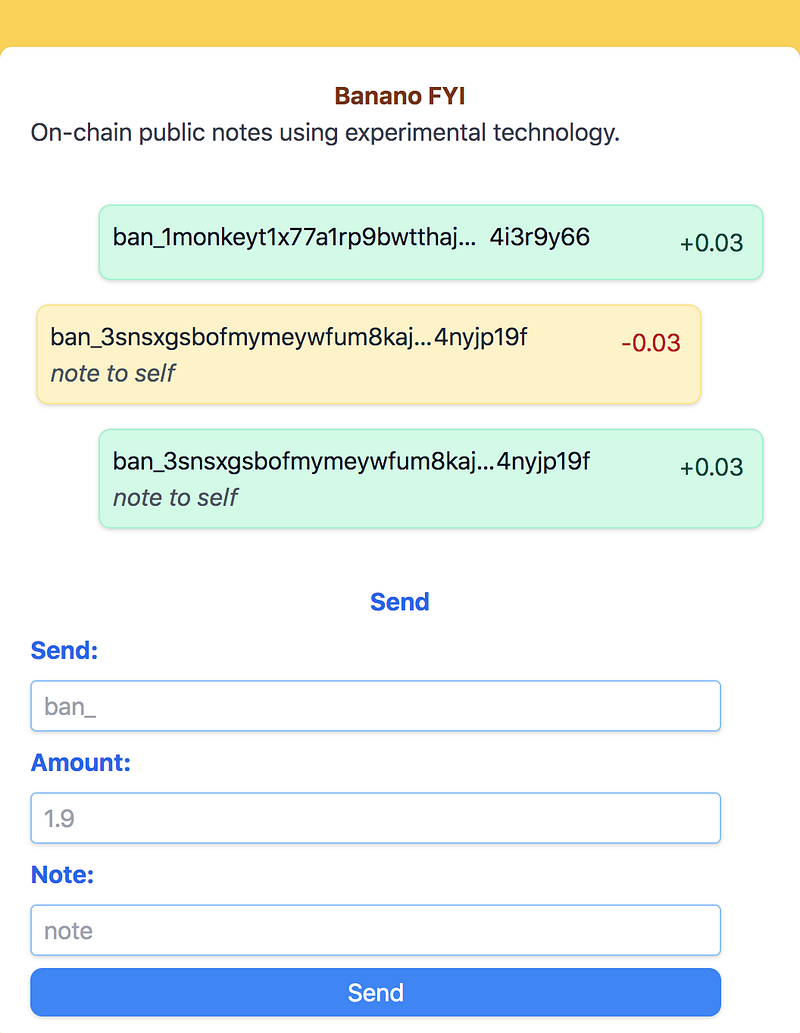Click the Banano FYI title
Viewport: 800px width, 1033px height.
pyautogui.click(x=399, y=96)
